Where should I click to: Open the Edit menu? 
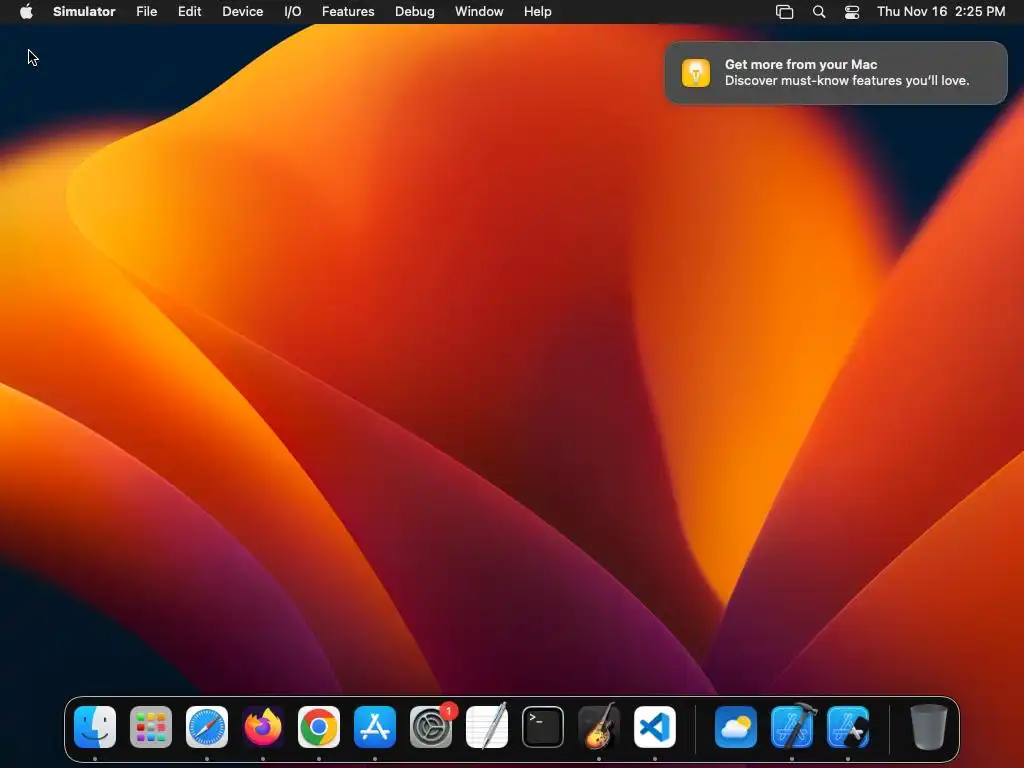(189, 12)
